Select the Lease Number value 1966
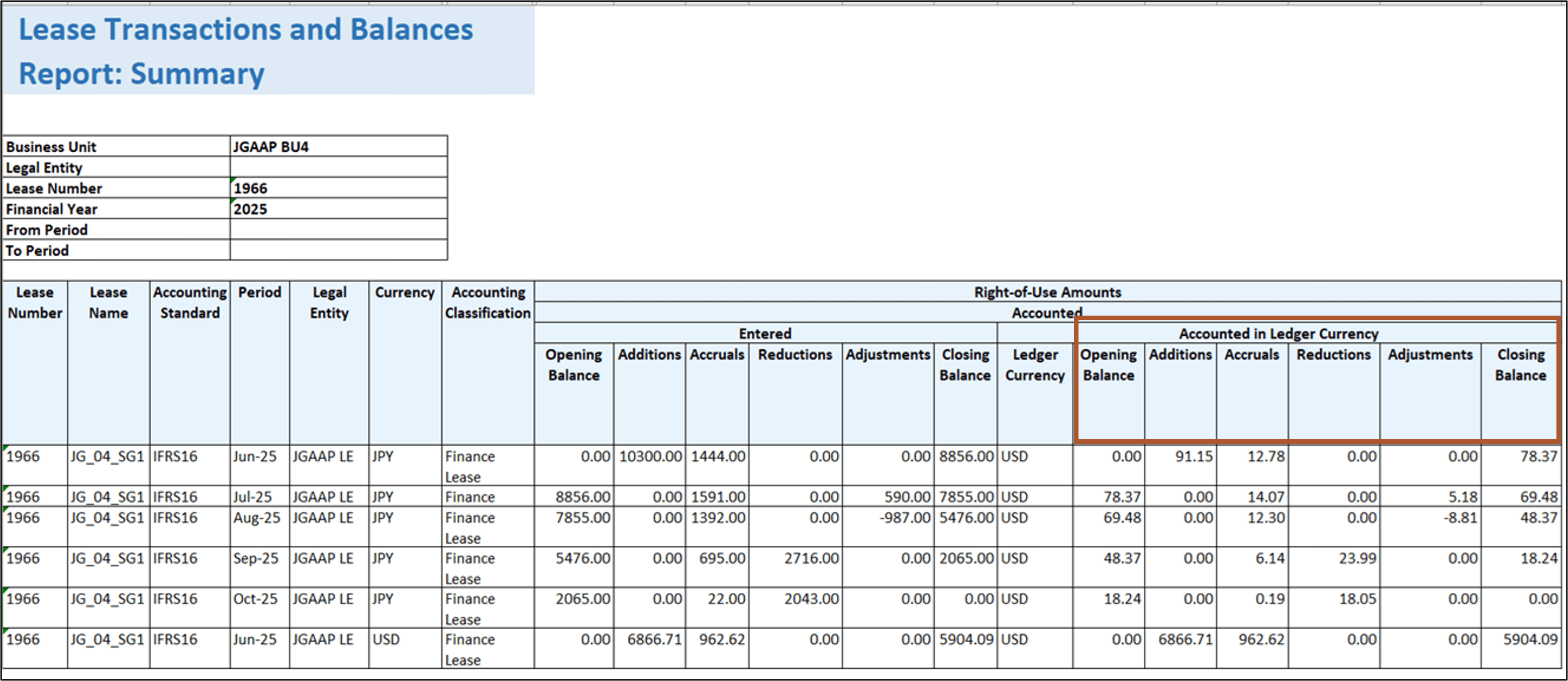 (x=250, y=188)
